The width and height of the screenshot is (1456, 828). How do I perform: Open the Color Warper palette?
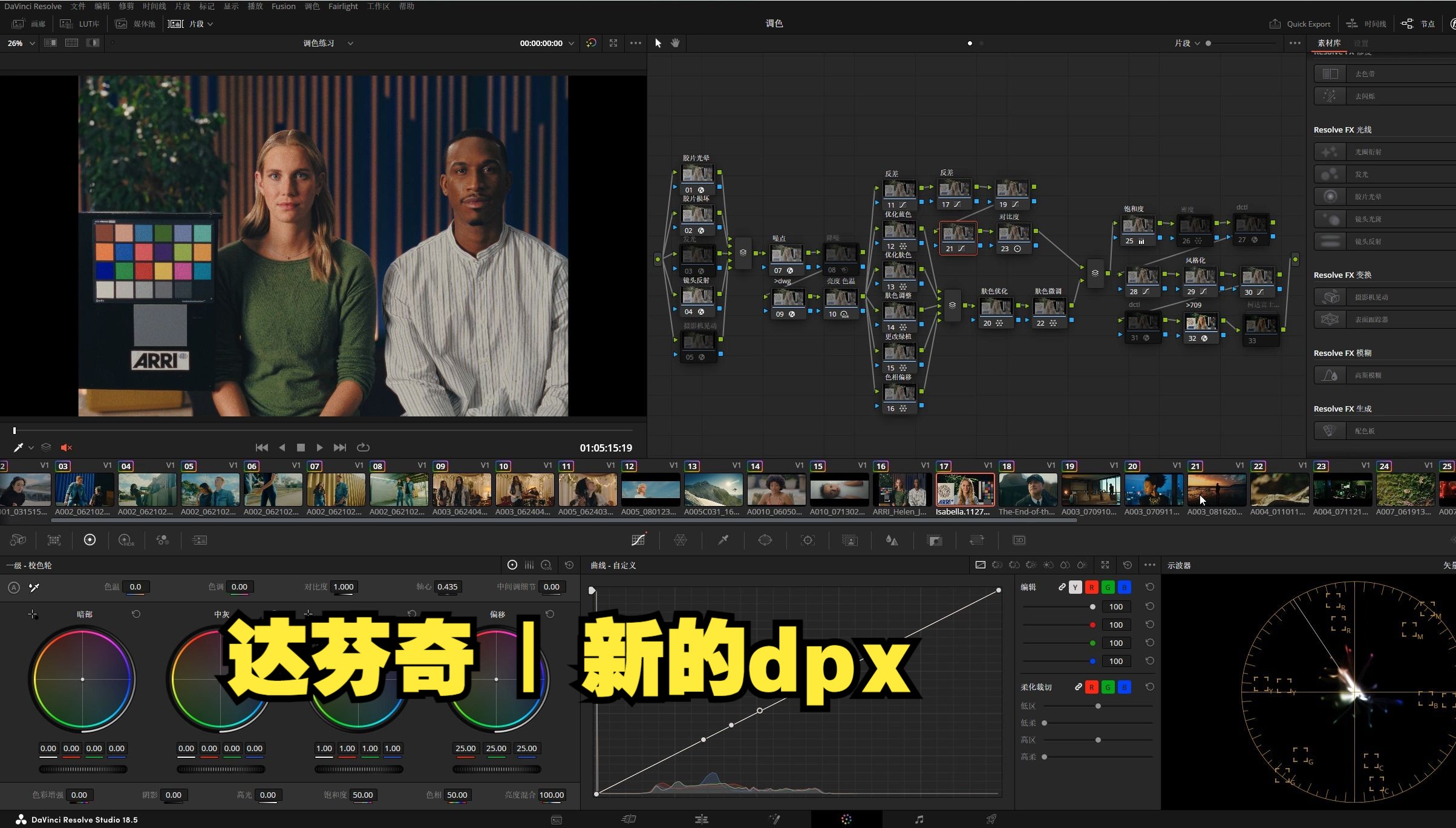pyautogui.click(x=681, y=540)
